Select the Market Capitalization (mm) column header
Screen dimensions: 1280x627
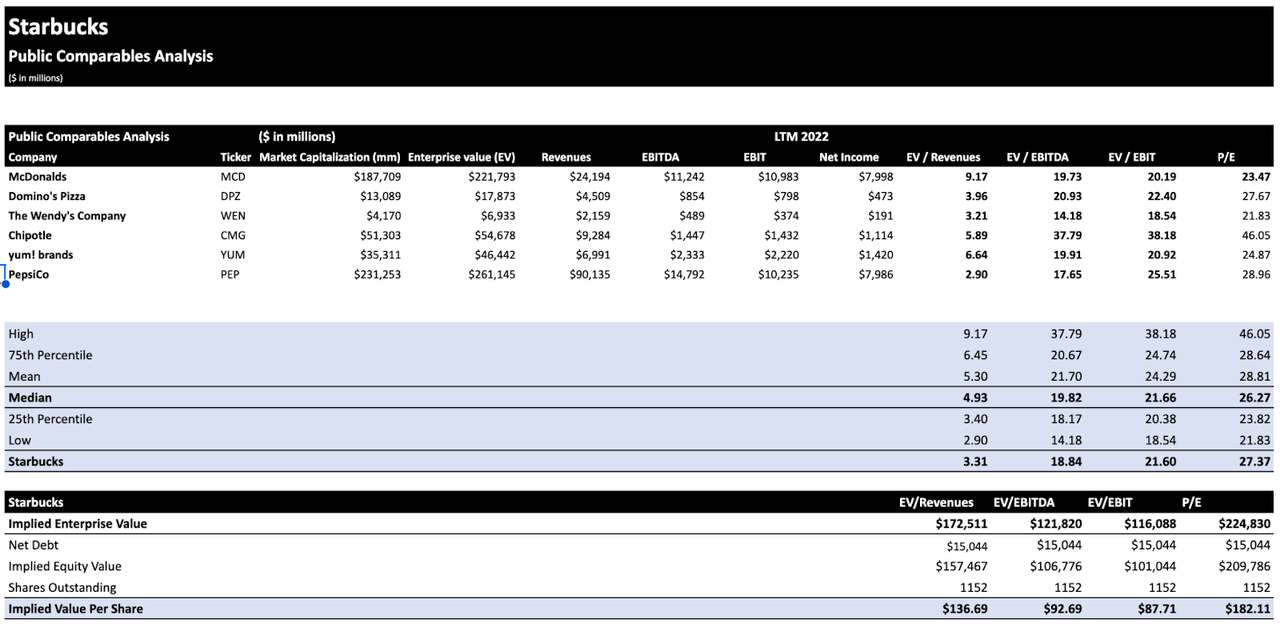330,157
